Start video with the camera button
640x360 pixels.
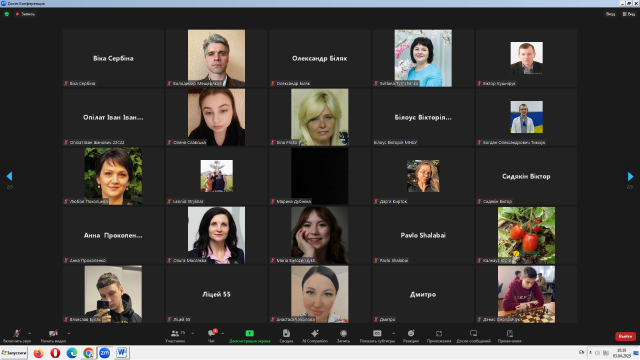tap(53, 336)
